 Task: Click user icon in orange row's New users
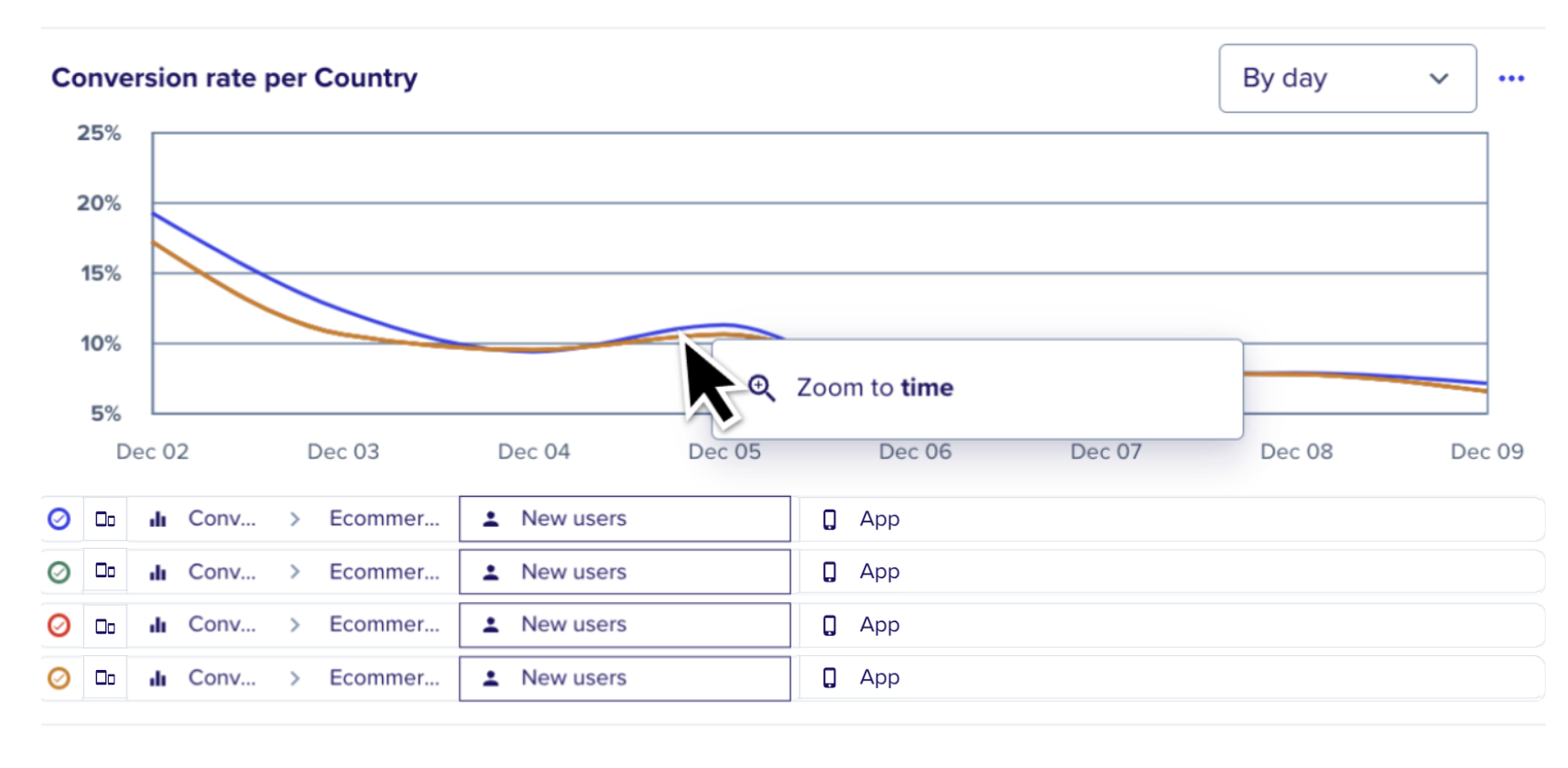pos(491,678)
